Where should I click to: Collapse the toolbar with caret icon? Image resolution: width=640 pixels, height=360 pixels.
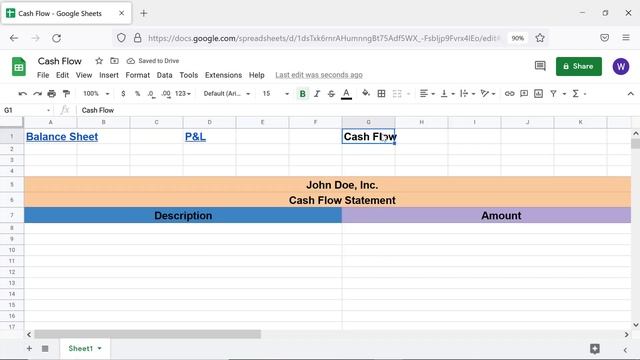coord(630,94)
